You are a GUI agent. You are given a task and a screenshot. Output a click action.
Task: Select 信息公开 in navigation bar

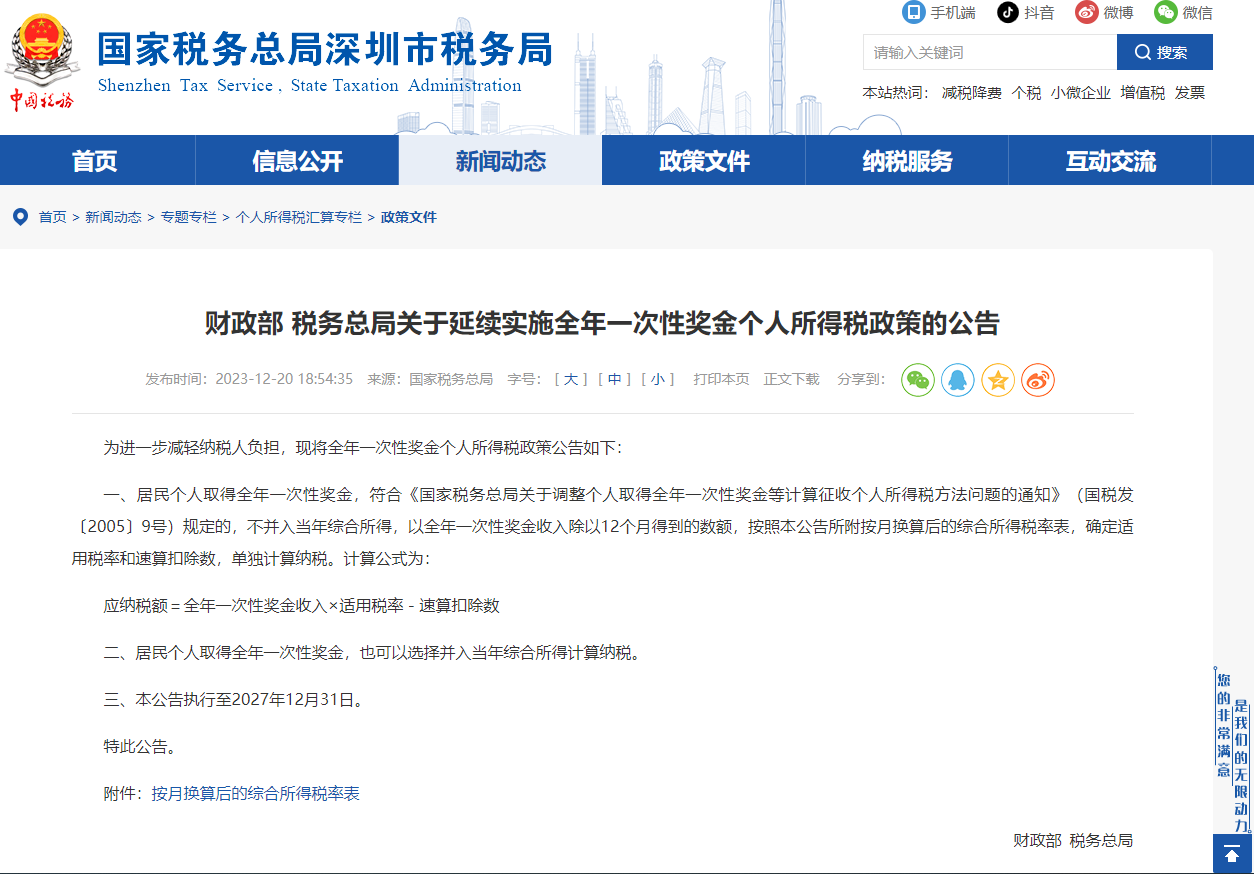tap(297, 161)
